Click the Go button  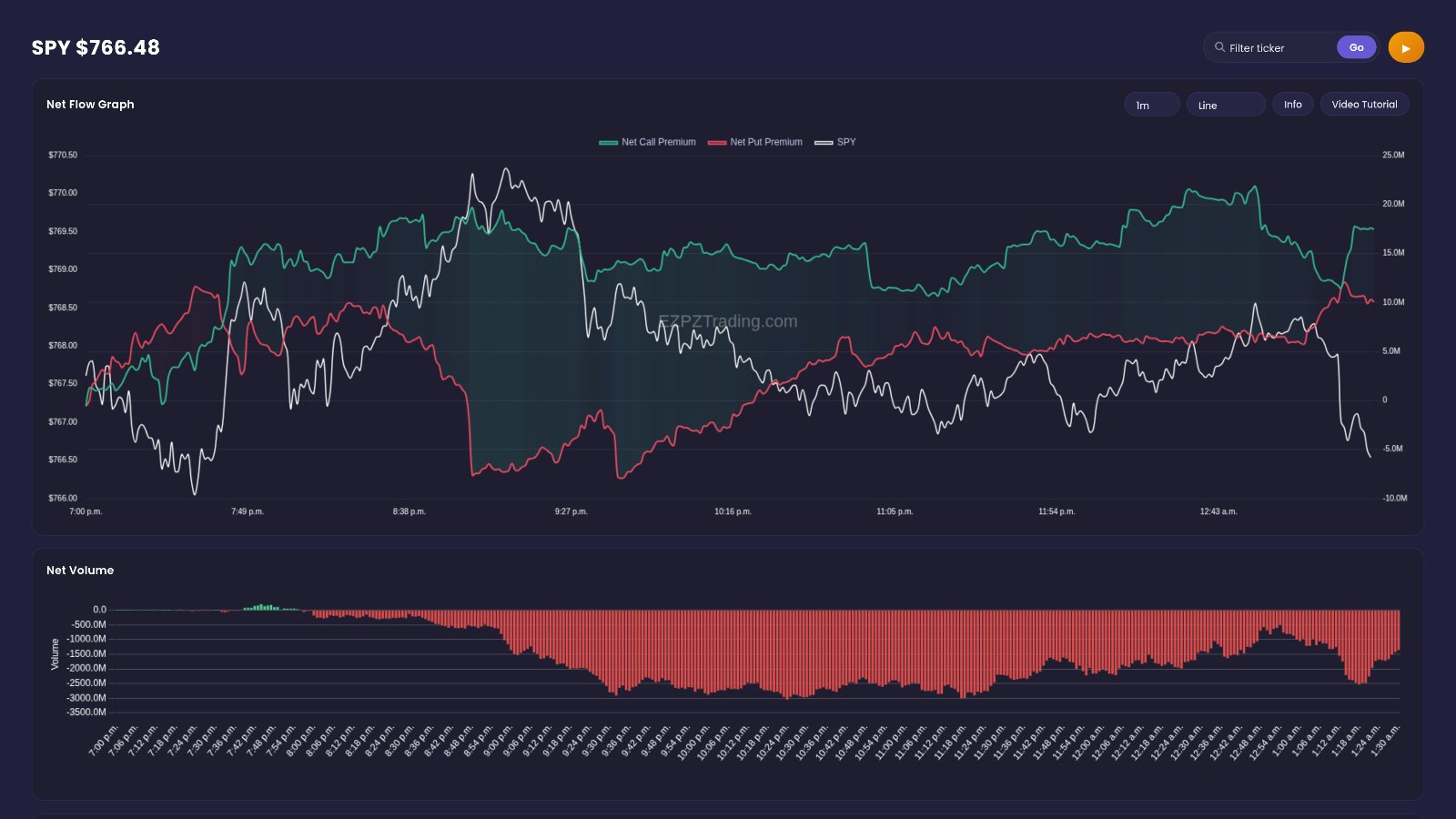tap(1356, 47)
